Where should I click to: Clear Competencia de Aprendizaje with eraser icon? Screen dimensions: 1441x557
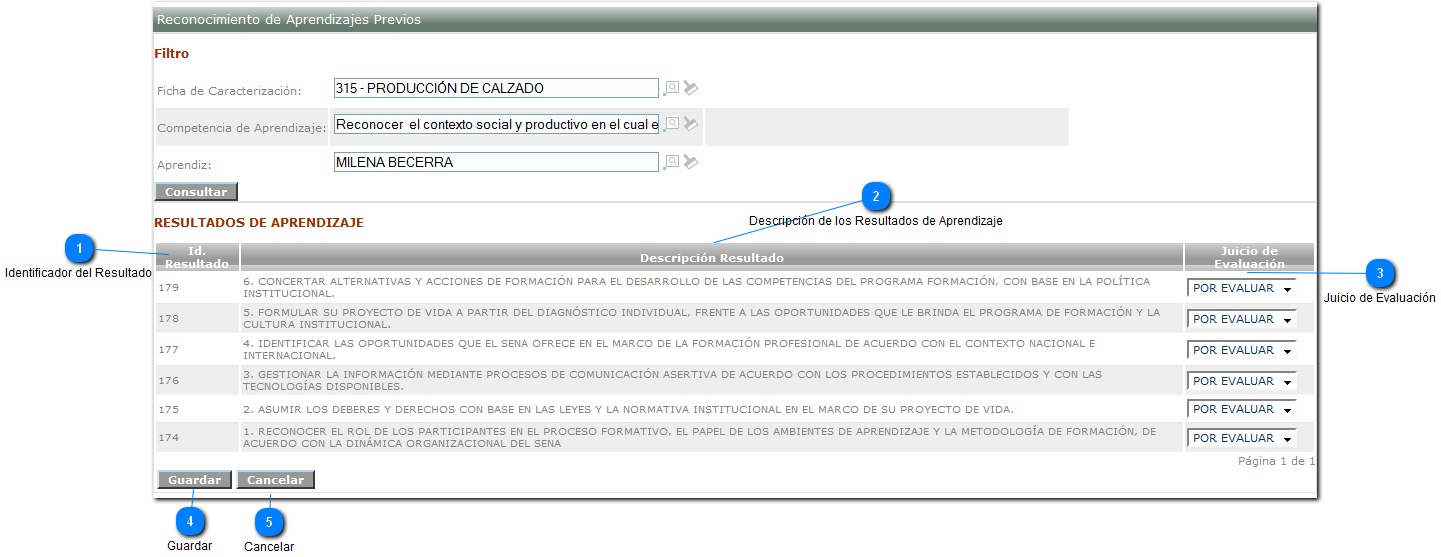(x=691, y=124)
